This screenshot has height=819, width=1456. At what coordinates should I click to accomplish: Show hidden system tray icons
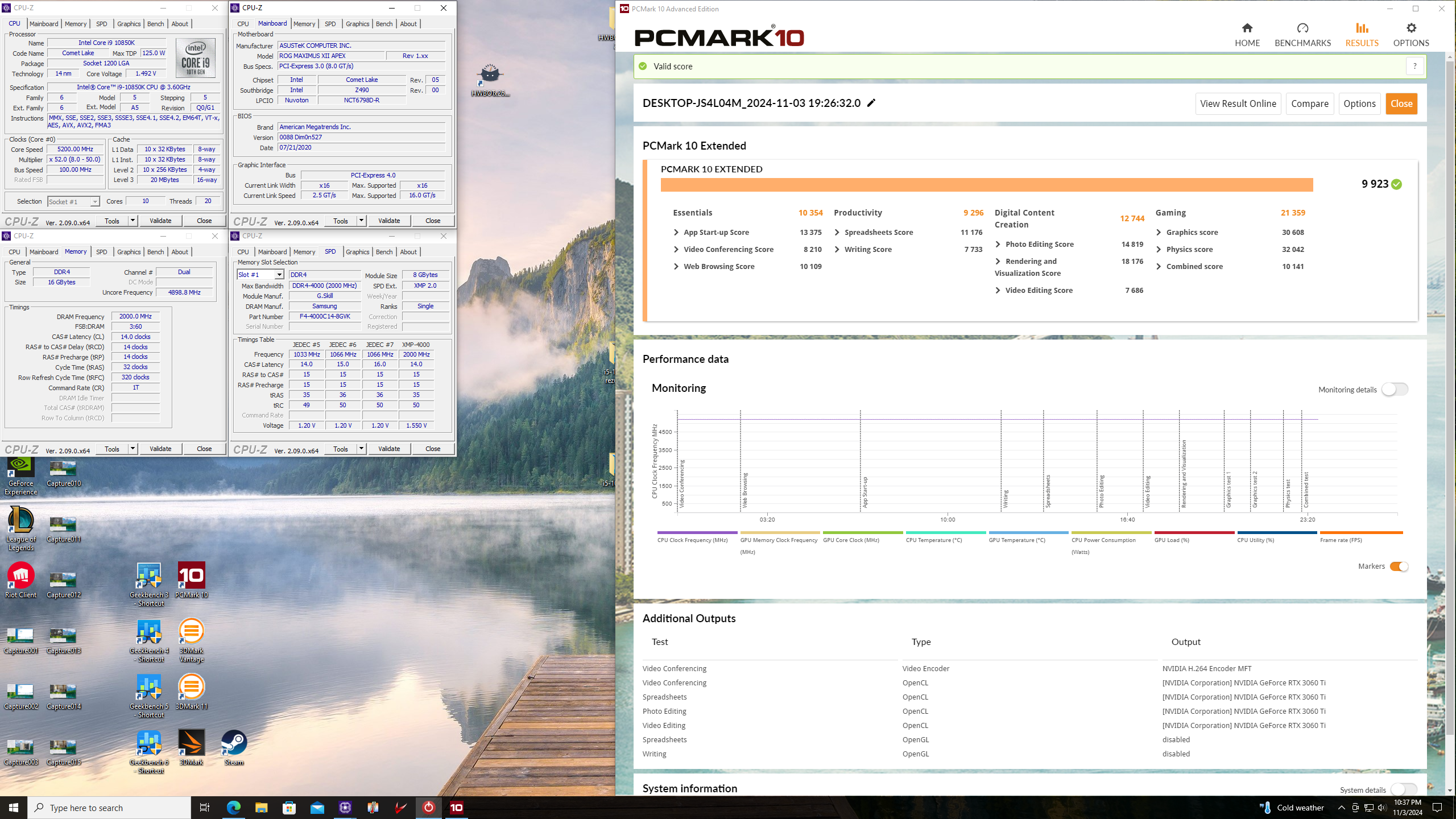click(x=1341, y=808)
